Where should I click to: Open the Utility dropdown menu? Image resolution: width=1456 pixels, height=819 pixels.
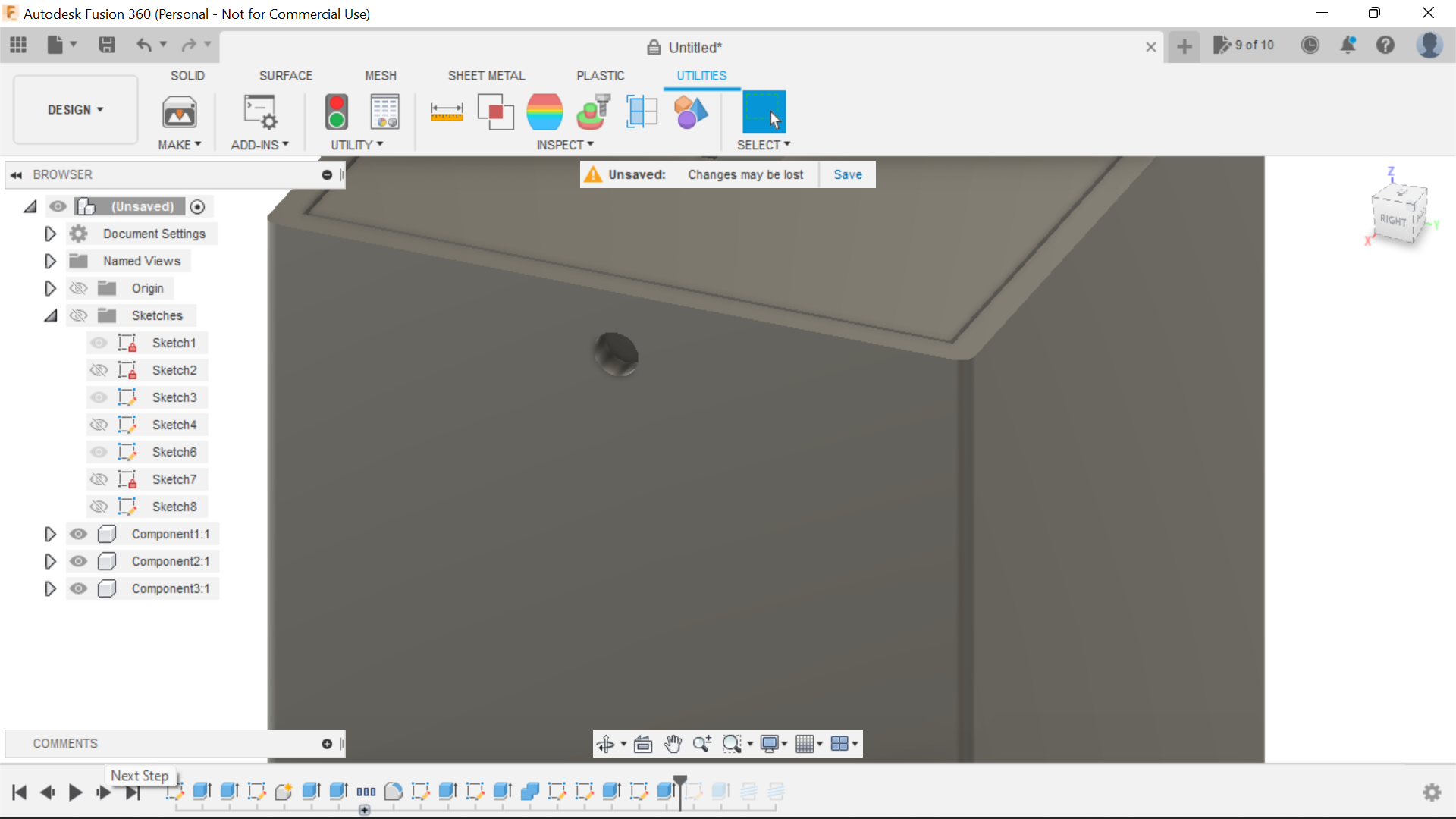pyautogui.click(x=356, y=145)
